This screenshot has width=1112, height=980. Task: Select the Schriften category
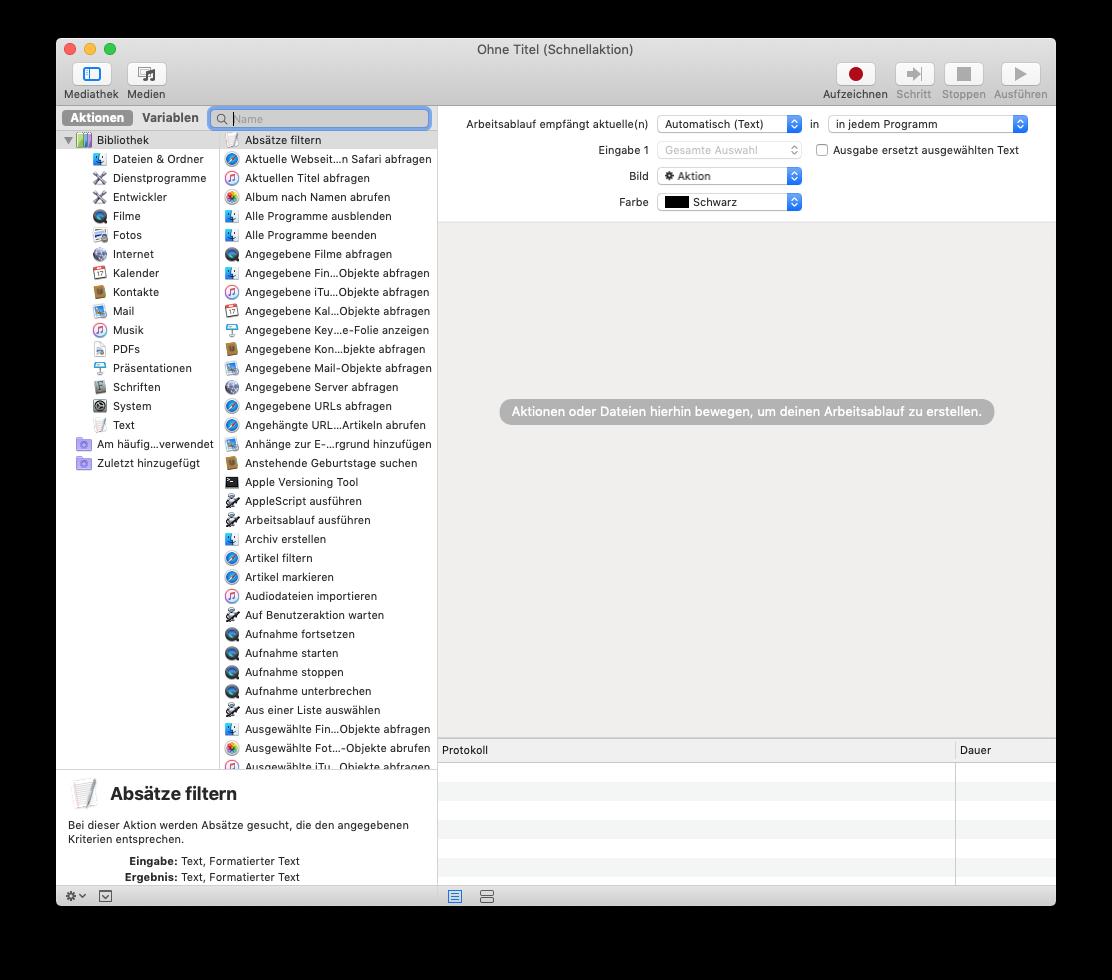(x=126, y=387)
